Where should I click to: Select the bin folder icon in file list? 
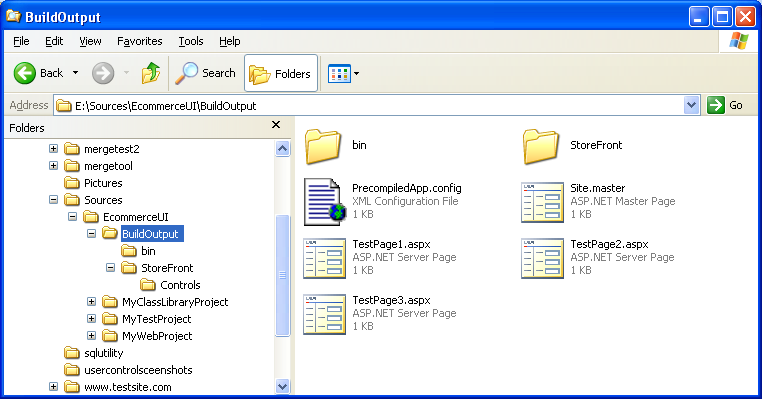[323, 146]
